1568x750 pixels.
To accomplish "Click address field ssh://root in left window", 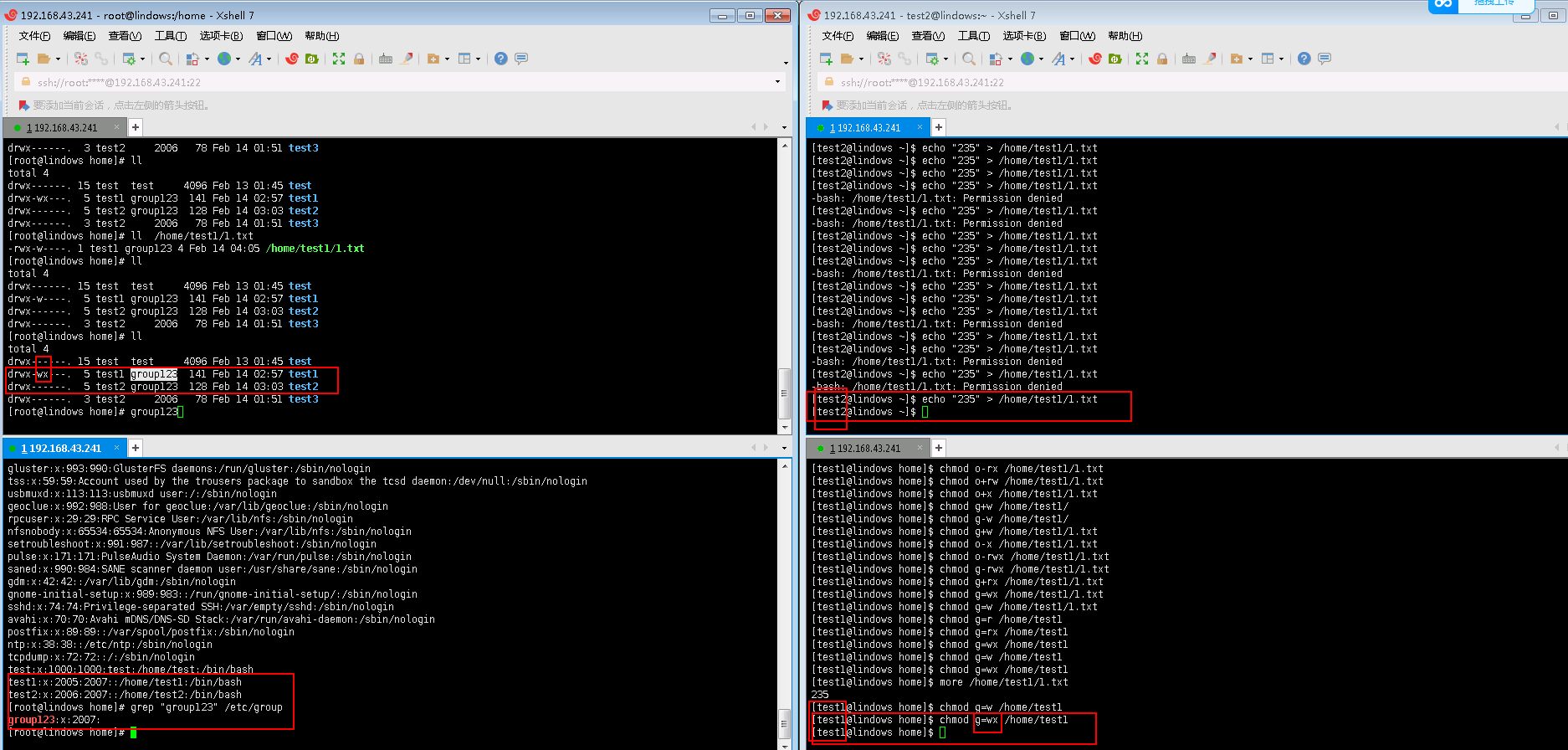I will pos(399,82).
